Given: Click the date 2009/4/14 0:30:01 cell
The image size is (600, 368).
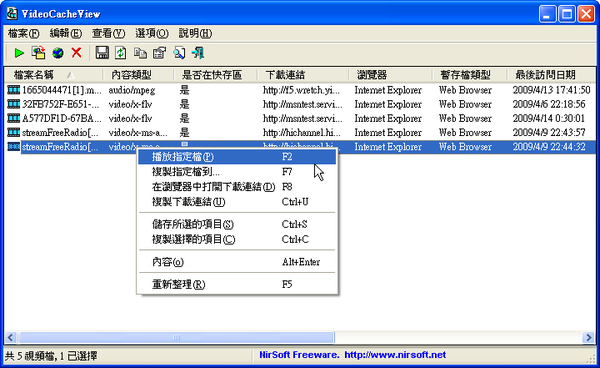Looking at the screenshot, I should [549, 118].
